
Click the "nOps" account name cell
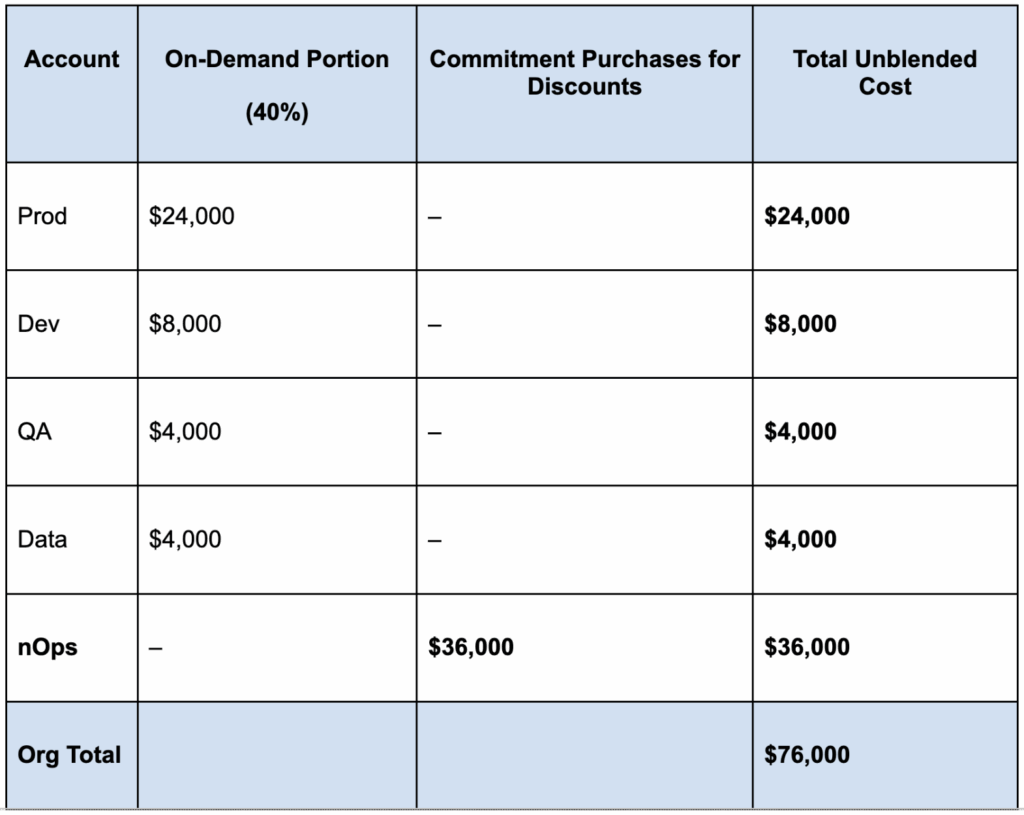(47, 648)
